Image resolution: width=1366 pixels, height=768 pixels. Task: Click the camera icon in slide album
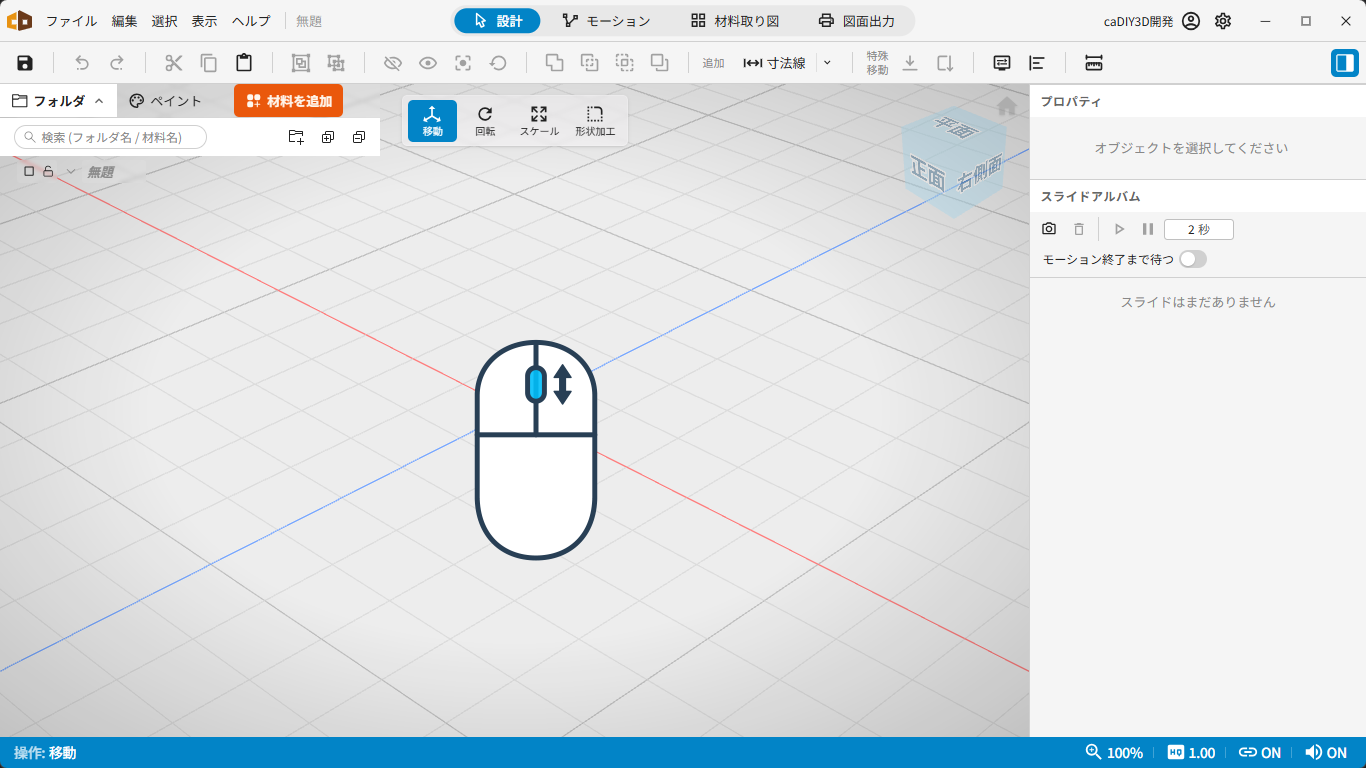[x=1049, y=229]
